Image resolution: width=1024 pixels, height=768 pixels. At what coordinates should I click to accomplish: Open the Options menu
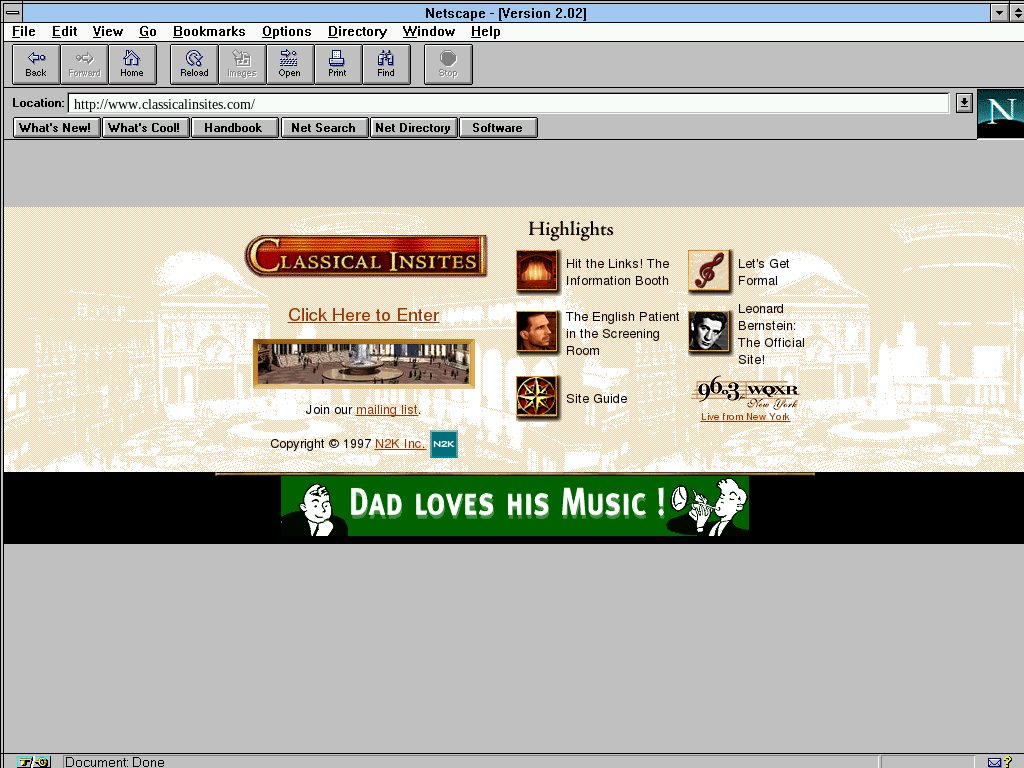coord(286,32)
